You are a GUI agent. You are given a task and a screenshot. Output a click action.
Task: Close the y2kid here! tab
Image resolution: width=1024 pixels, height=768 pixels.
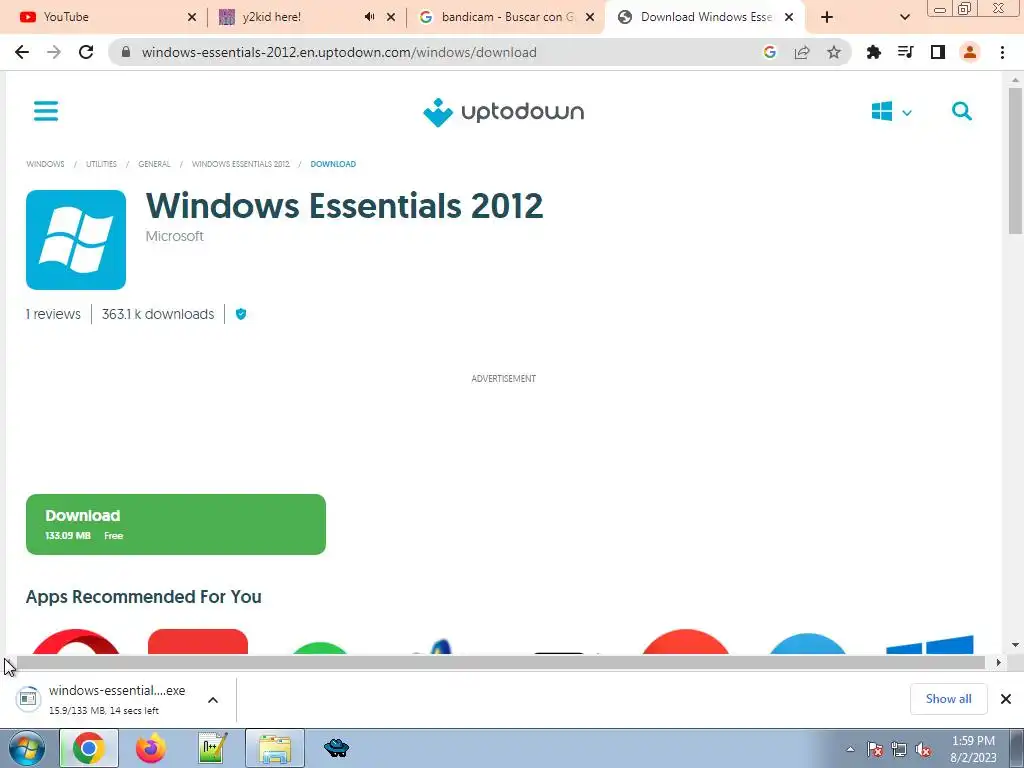tap(391, 17)
